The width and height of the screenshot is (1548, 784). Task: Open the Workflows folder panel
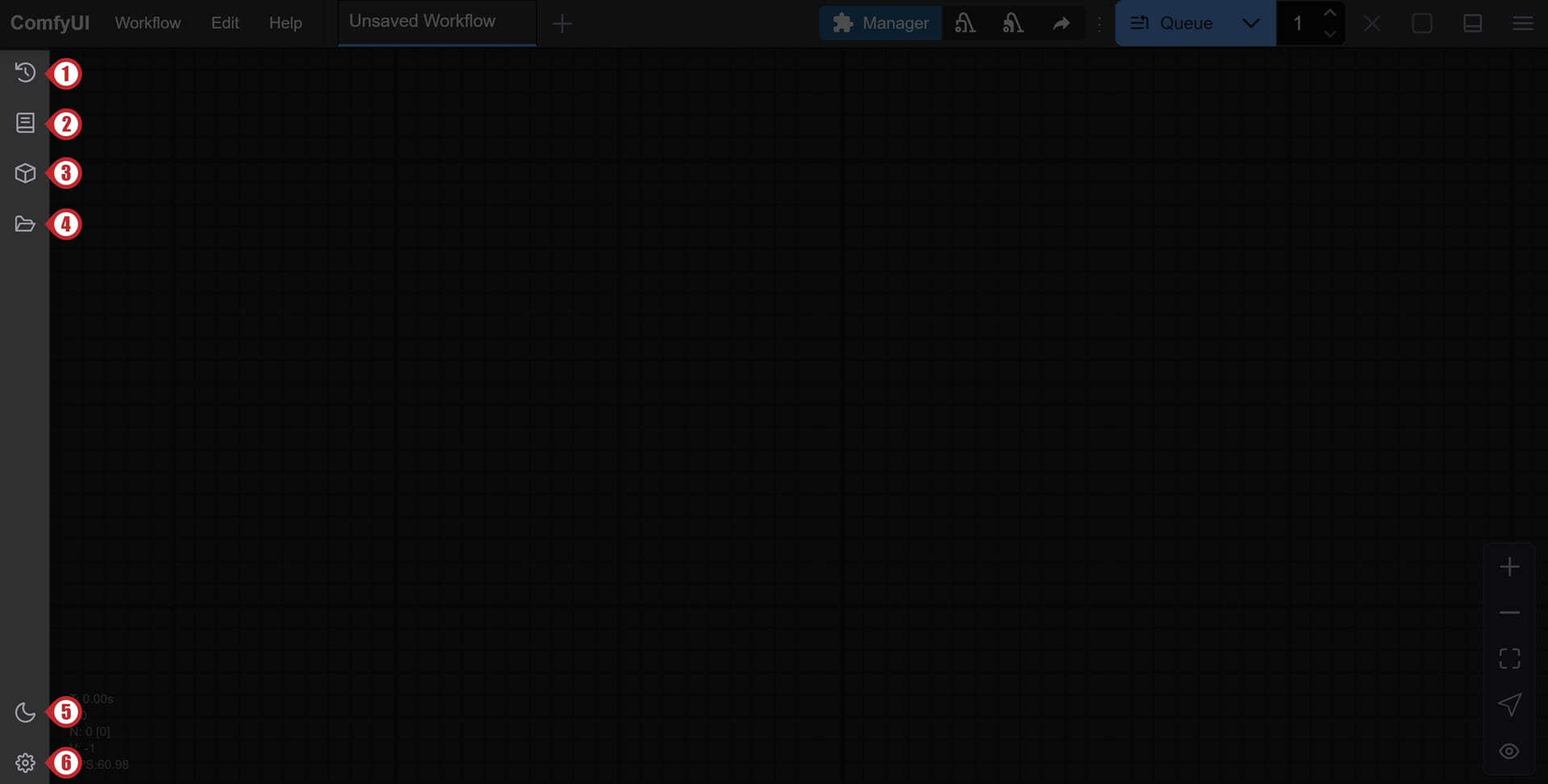point(25,224)
